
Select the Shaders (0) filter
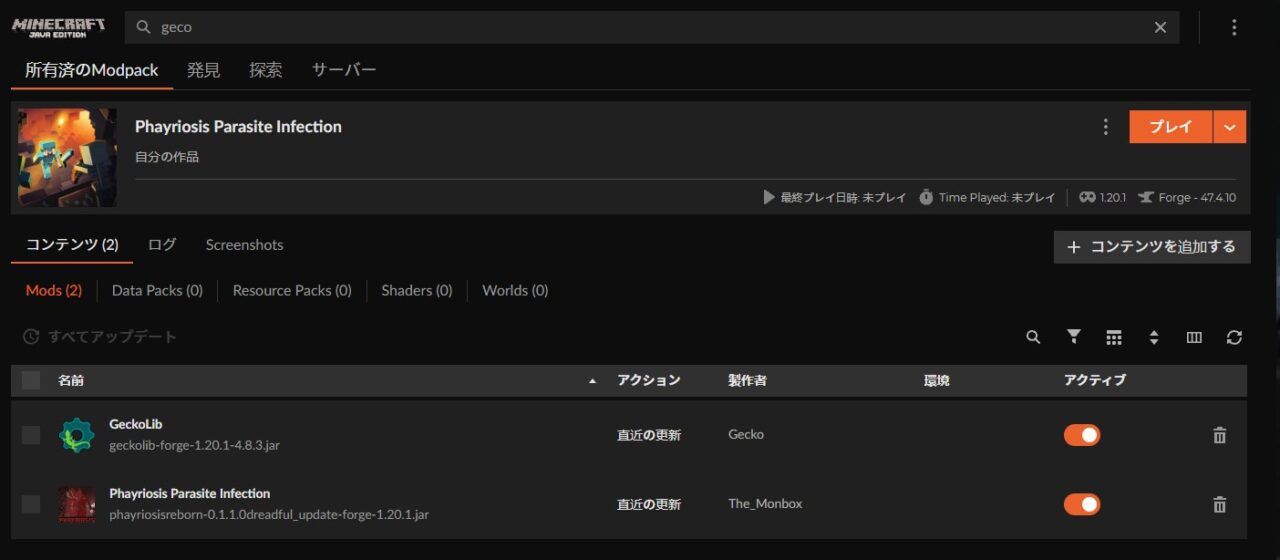point(417,290)
